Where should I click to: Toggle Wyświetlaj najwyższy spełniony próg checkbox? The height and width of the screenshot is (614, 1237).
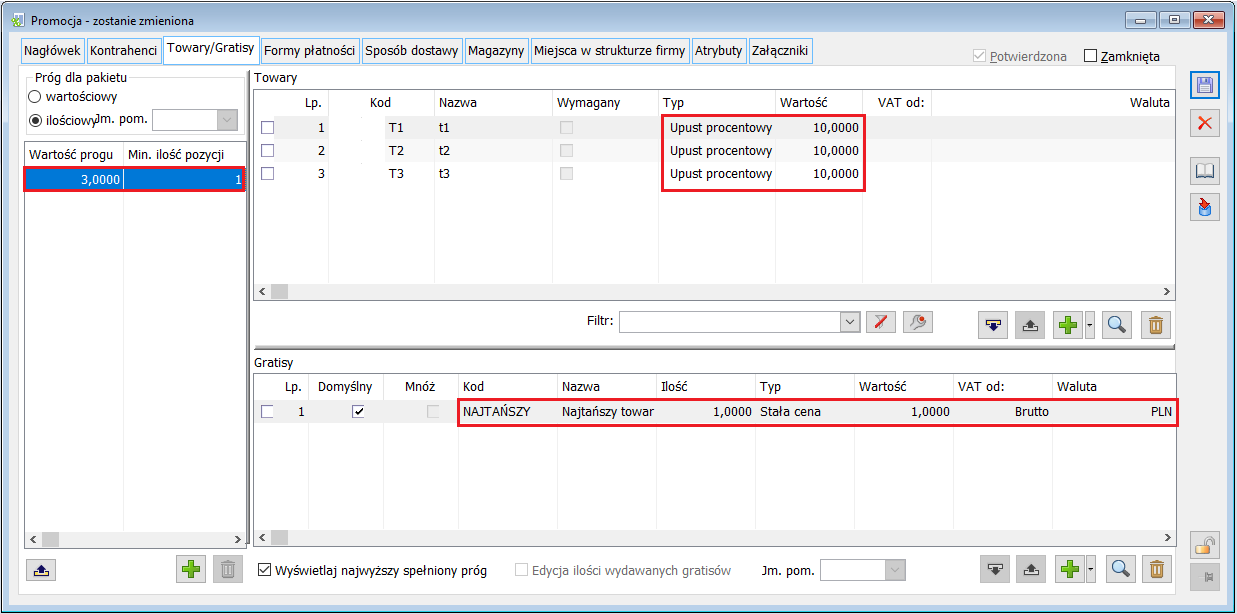pyautogui.click(x=265, y=570)
